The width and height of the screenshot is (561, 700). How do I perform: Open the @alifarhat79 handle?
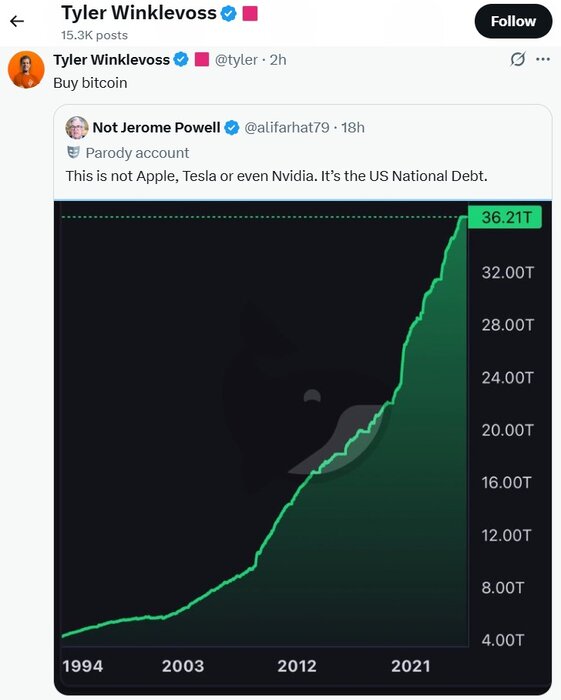coord(287,128)
